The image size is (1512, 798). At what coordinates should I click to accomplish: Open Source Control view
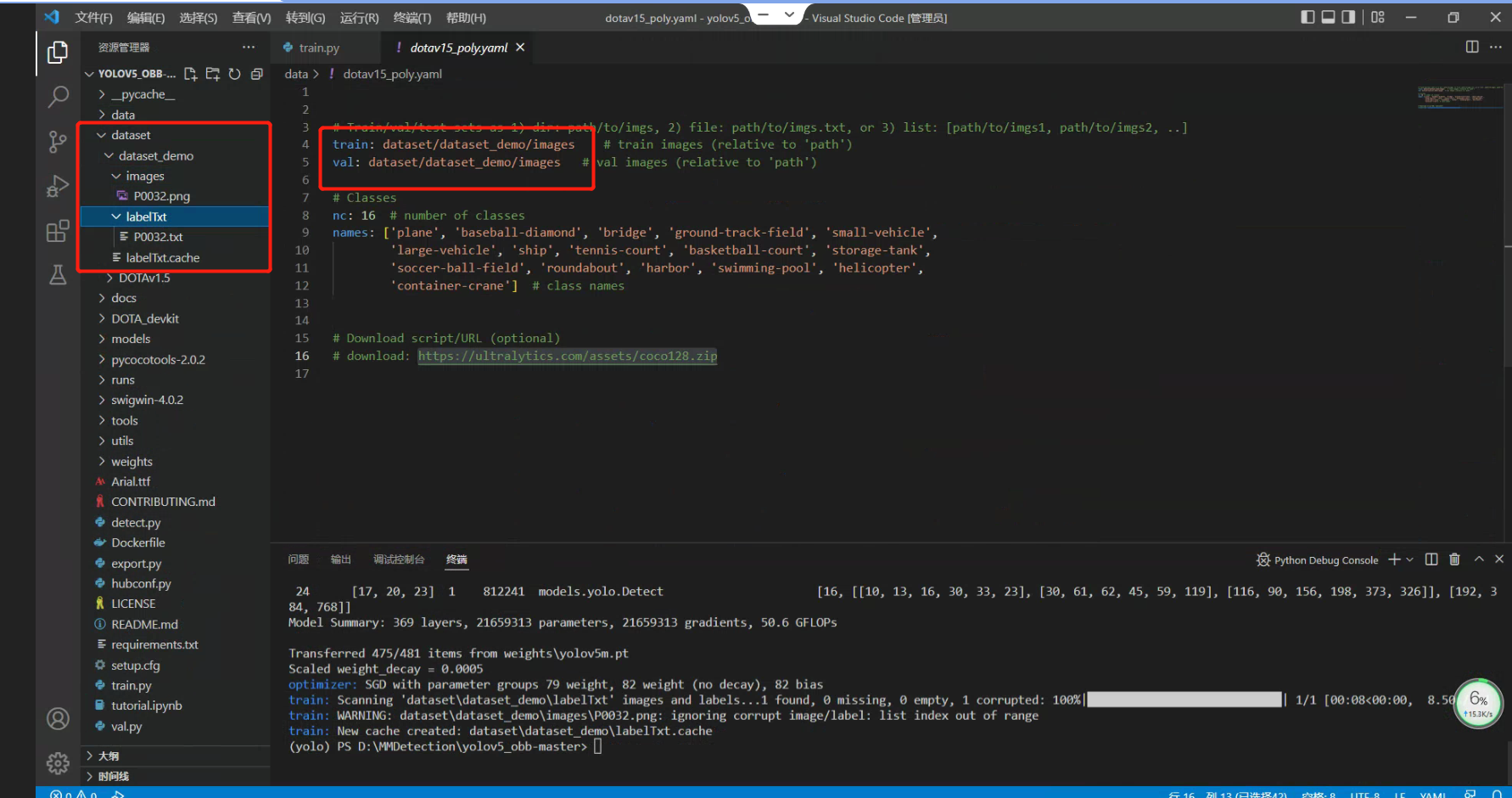click(x=57, y=142)
